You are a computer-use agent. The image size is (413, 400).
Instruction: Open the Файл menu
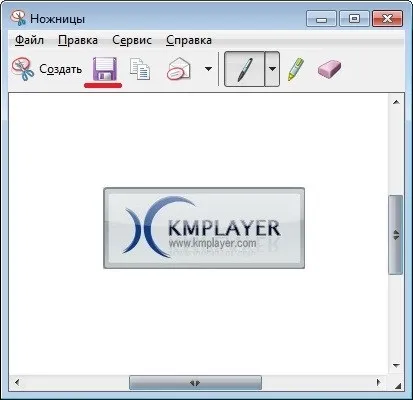pos(29,40)
